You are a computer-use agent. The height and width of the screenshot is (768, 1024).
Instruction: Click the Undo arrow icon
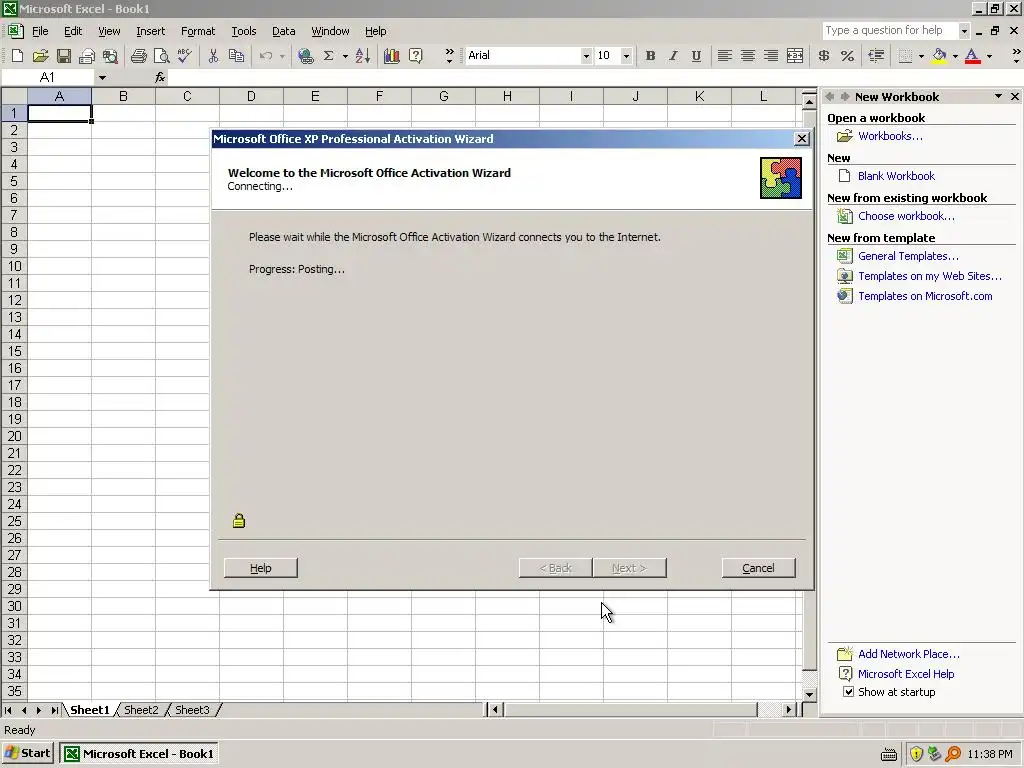pos(266,56)
